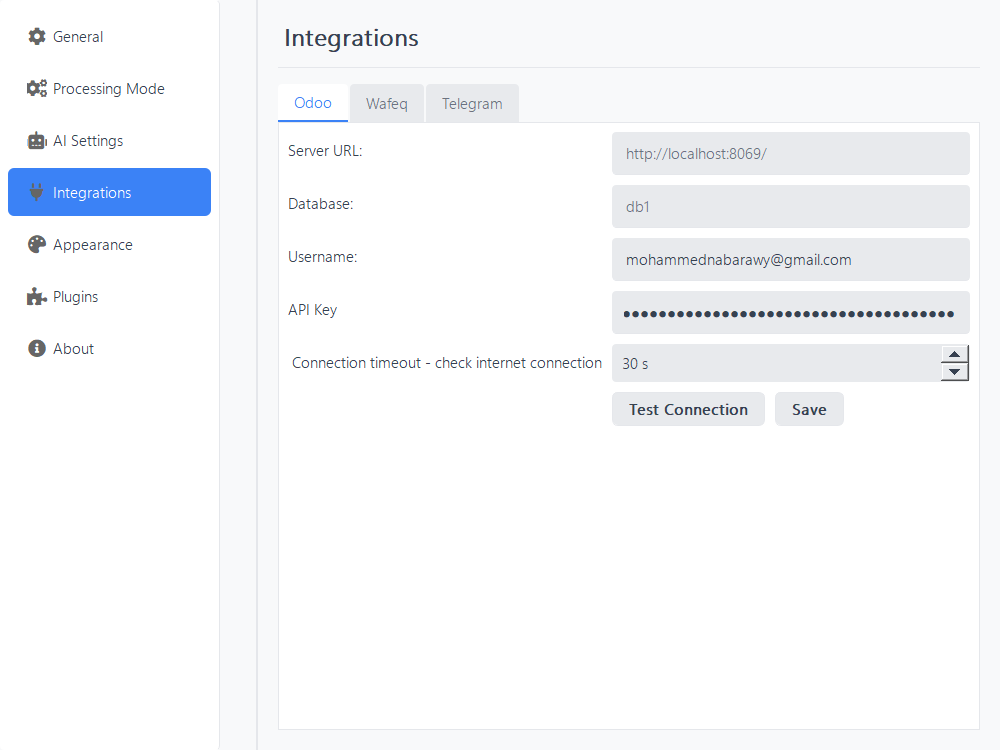
Task: Click the General gear icon
Action: point(37,37)
